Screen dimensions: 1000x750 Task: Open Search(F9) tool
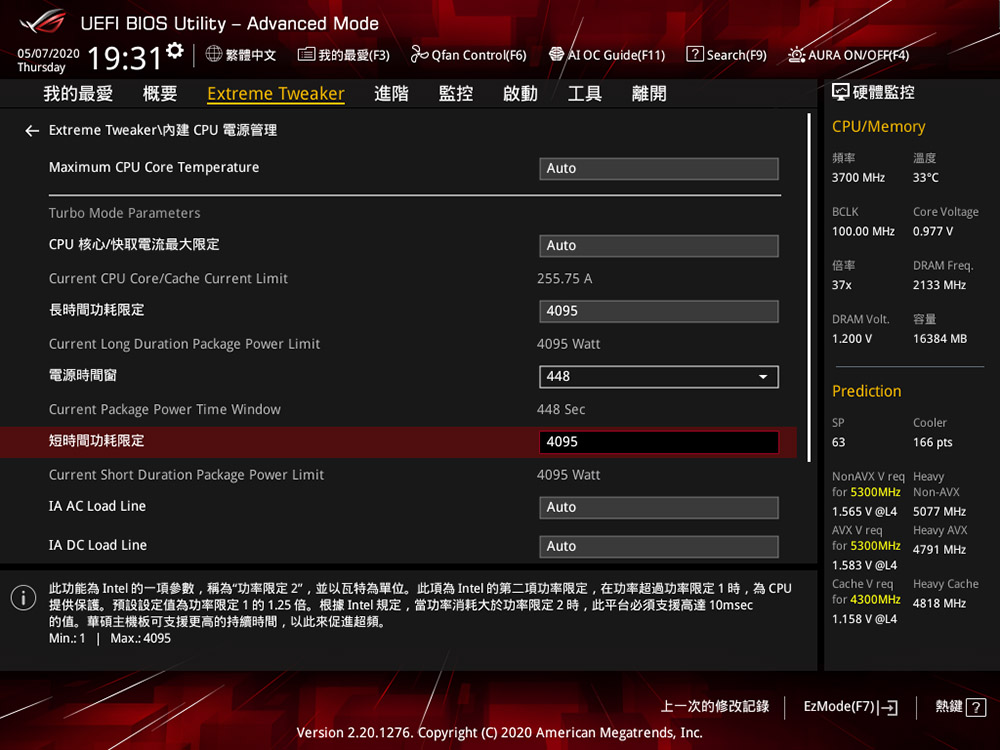pyautogui.click(x=726, y=55)
